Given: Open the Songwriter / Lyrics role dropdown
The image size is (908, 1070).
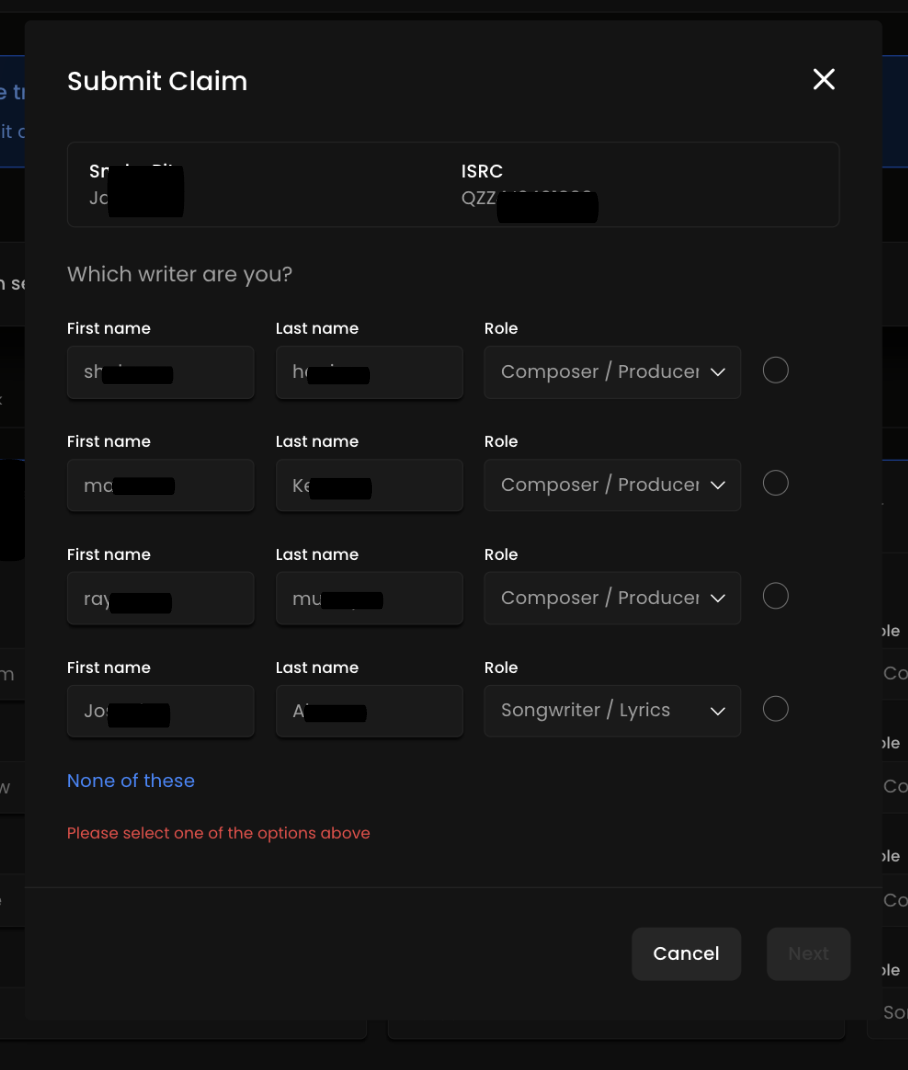Looking at the screenshot, I should click(612, 711).
